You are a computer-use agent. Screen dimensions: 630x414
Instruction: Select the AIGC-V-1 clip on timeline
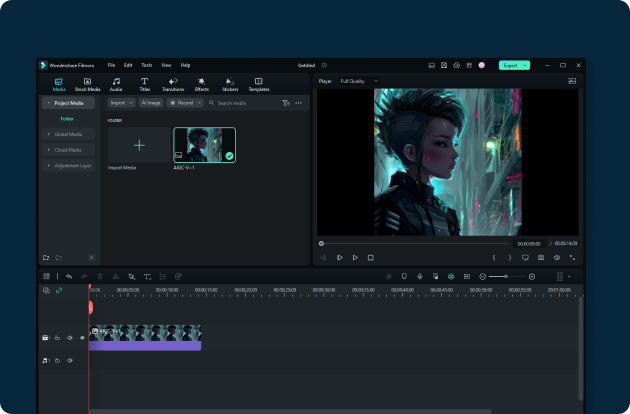(x=145, y=338)
